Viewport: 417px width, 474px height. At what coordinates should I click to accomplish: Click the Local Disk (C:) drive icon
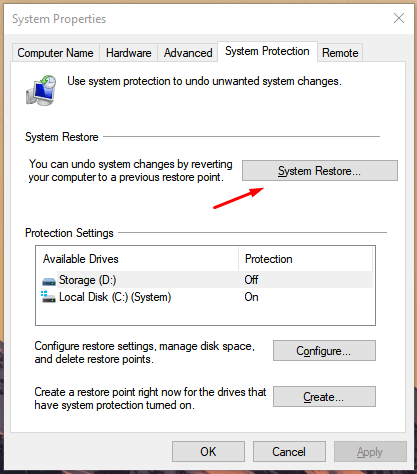point(48,297)
